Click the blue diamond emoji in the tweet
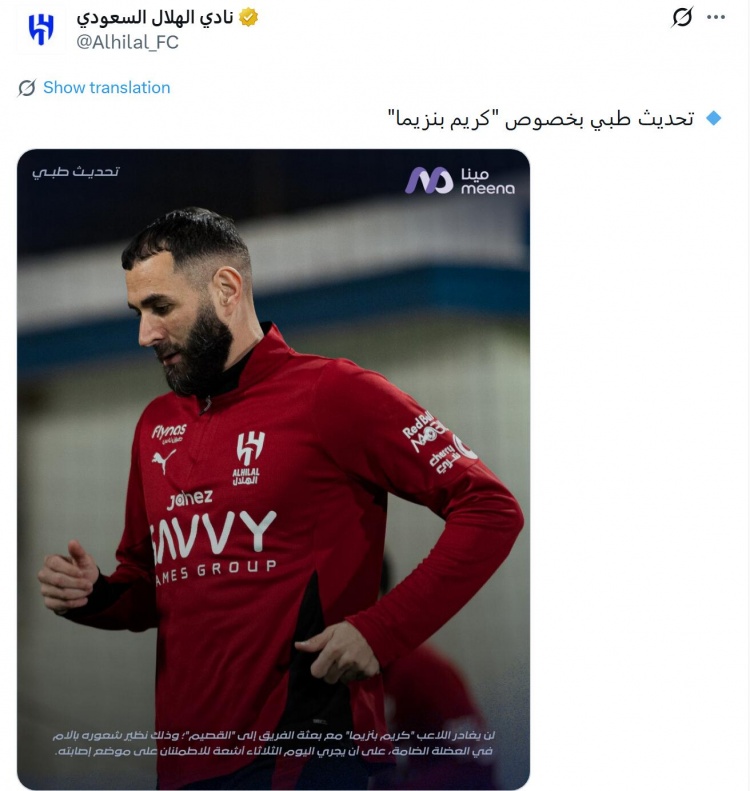750x791 pixels. [x=714, y=119]
